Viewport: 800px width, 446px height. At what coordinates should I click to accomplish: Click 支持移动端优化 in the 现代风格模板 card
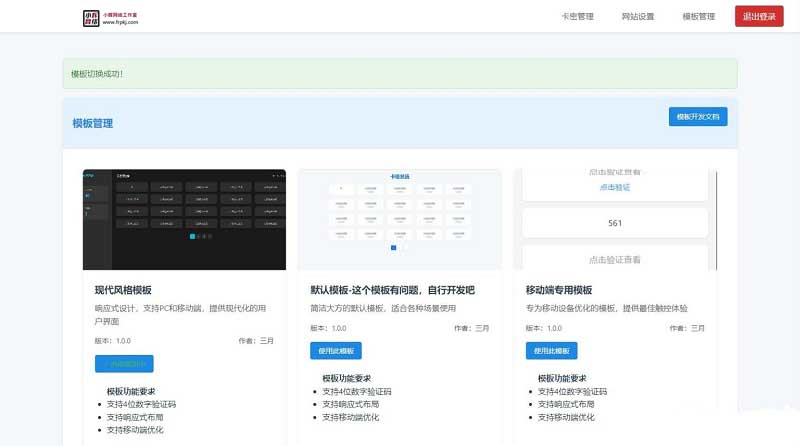135,430
